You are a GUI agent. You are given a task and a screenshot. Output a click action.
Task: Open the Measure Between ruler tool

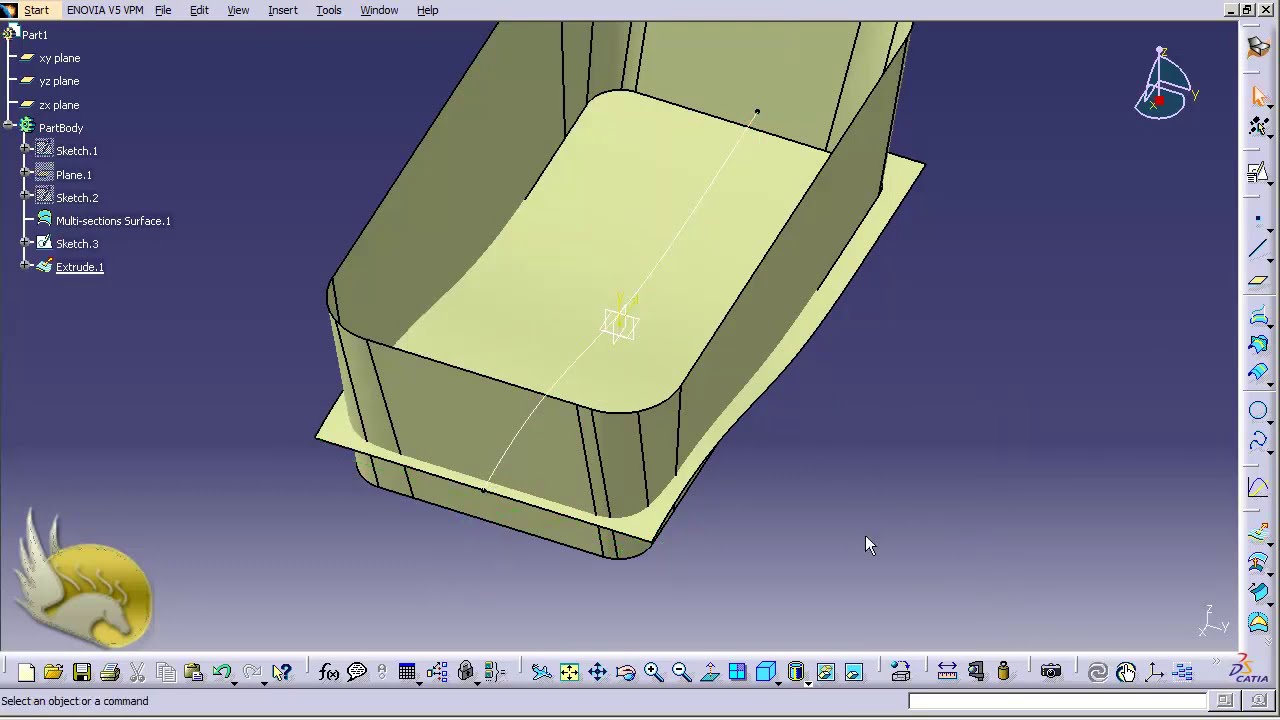pyautogui.click(x=947, y=673)
